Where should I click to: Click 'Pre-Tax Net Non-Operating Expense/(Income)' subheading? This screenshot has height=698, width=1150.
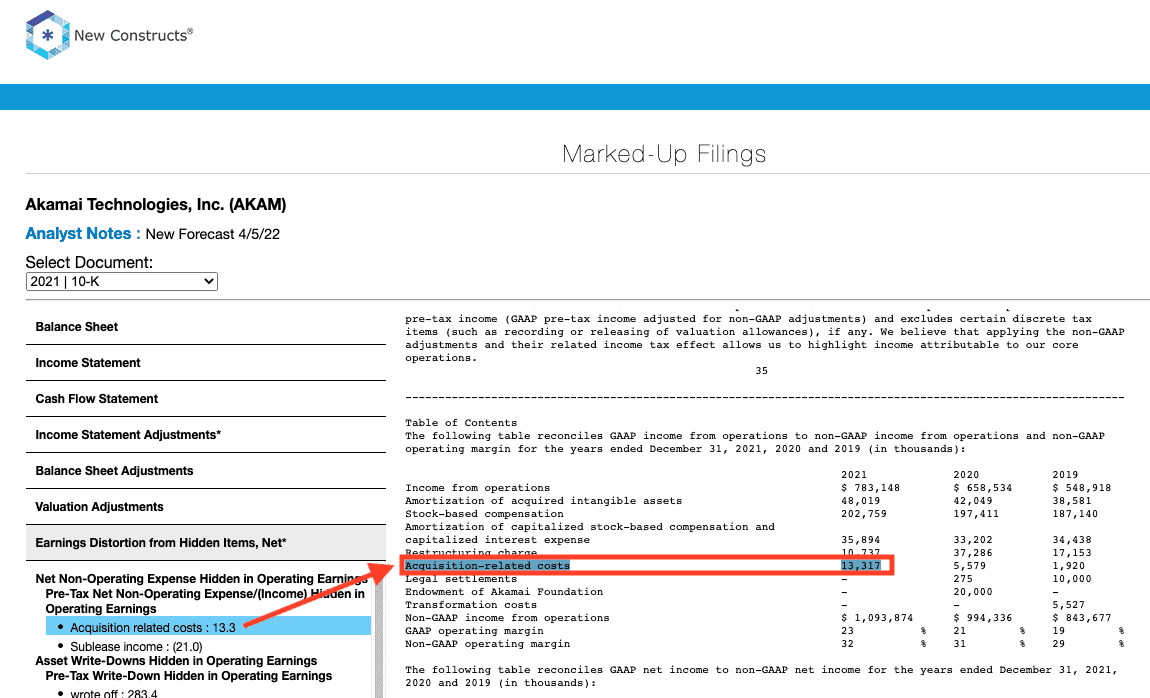click(x=205, y=601)
